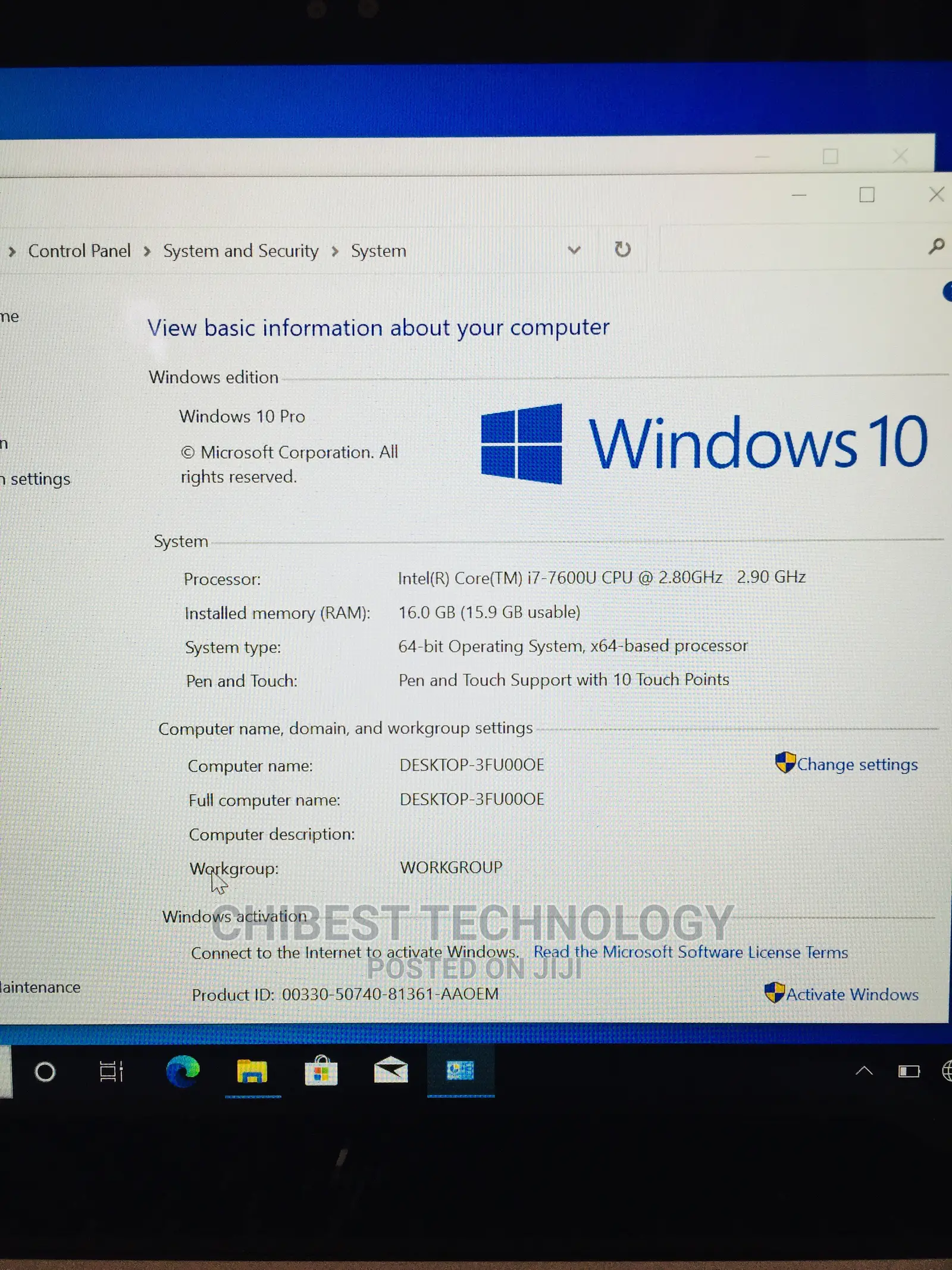
Task: Check the battery status icon
Action: click(909, 1072)
